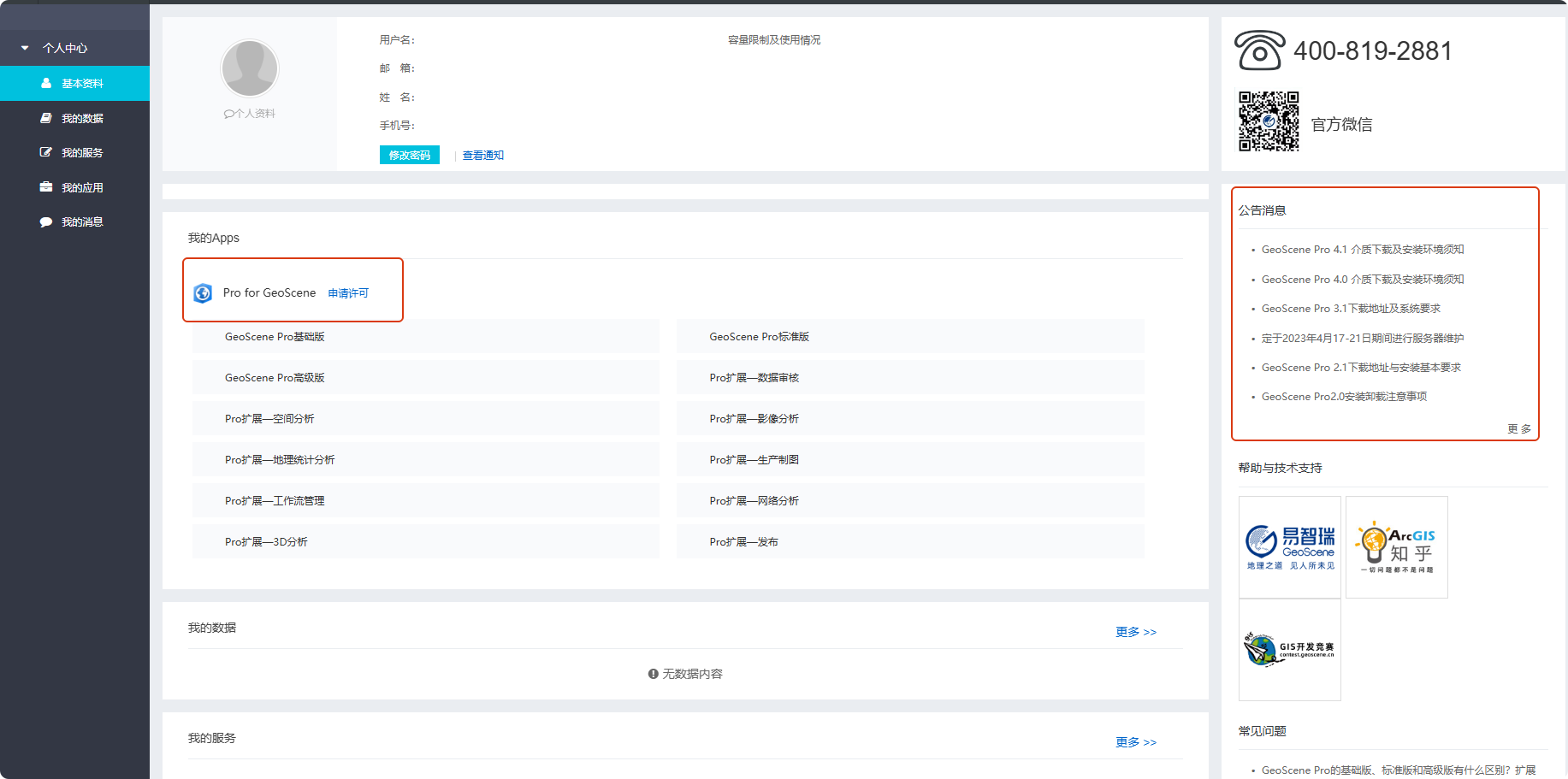Select the Pro扩展—3D分析 row
The image size is (1568, 779).
pos(426,541)
